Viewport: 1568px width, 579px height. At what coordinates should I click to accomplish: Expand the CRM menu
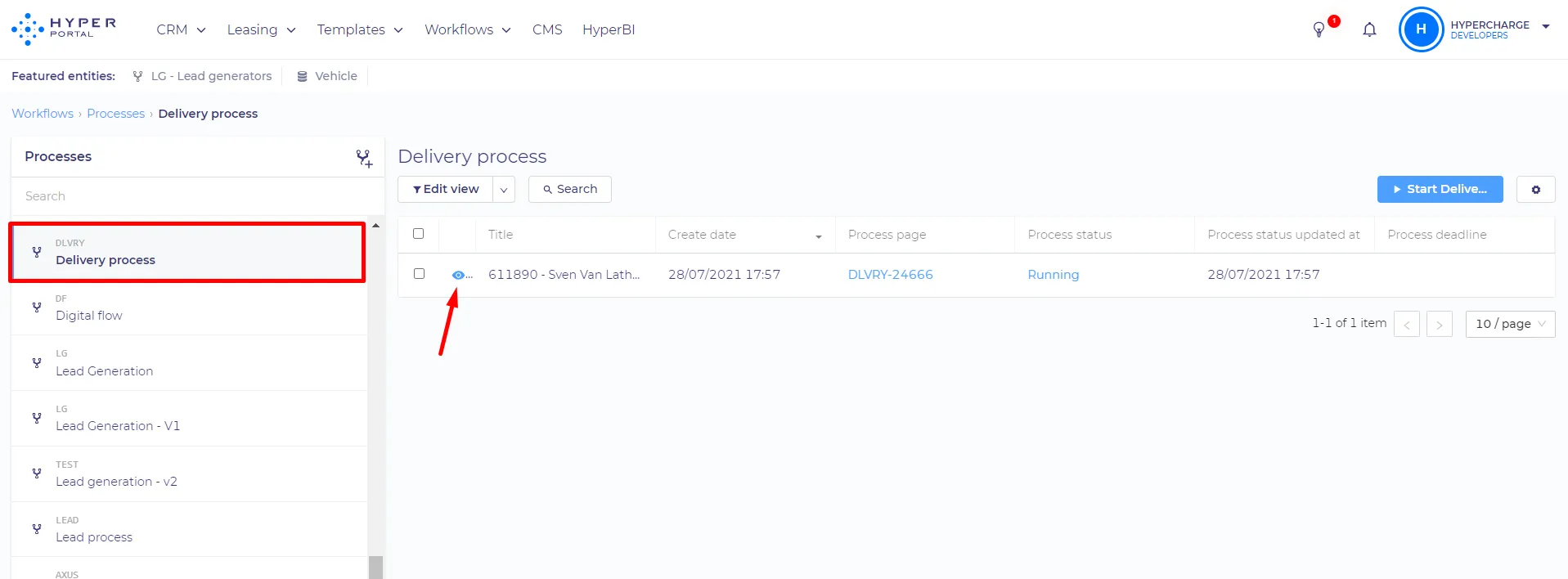coord(181,29)
